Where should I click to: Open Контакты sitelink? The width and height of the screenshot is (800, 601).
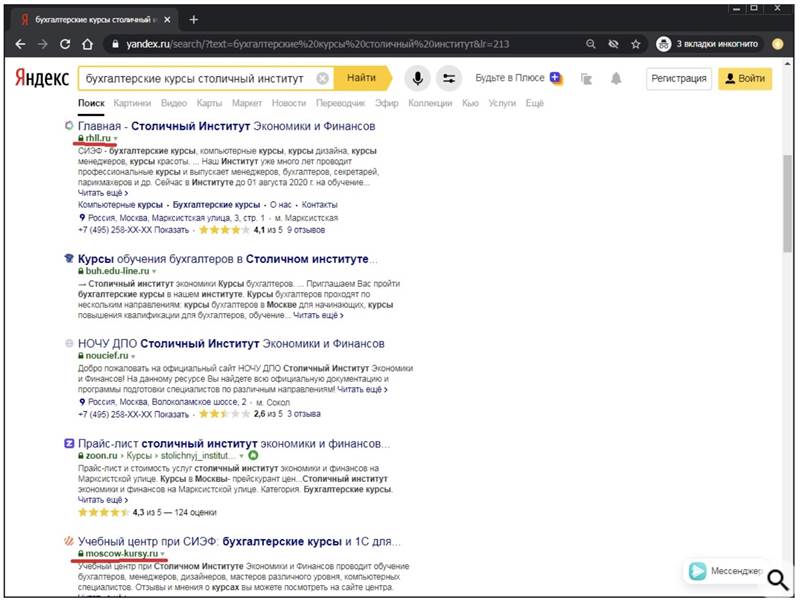(x=319, y=205)
